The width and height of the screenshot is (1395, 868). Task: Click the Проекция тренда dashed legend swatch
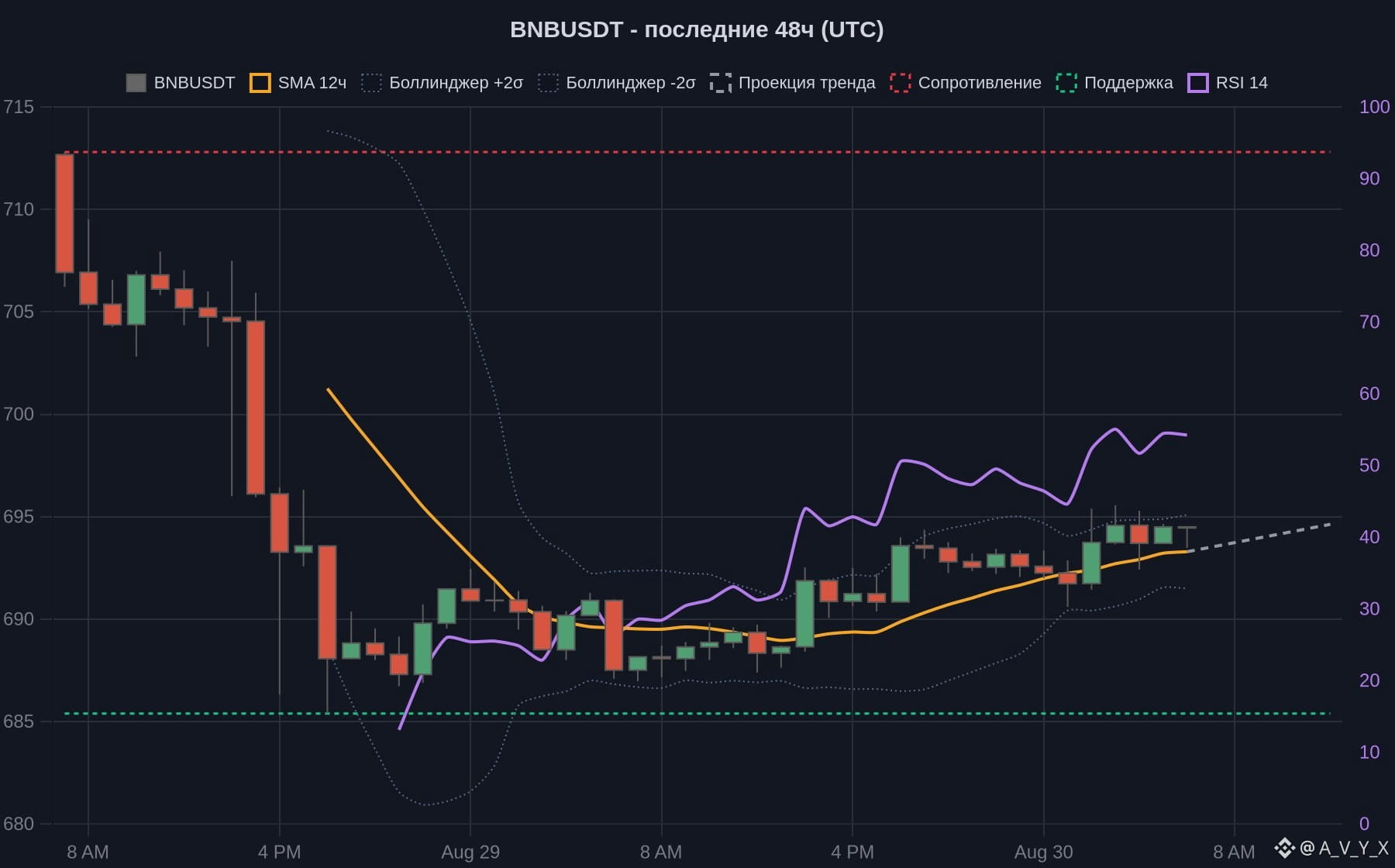721,83
